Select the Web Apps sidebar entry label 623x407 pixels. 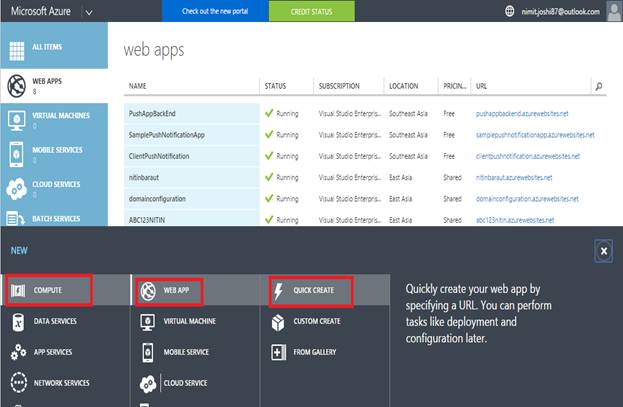(47, 81)
